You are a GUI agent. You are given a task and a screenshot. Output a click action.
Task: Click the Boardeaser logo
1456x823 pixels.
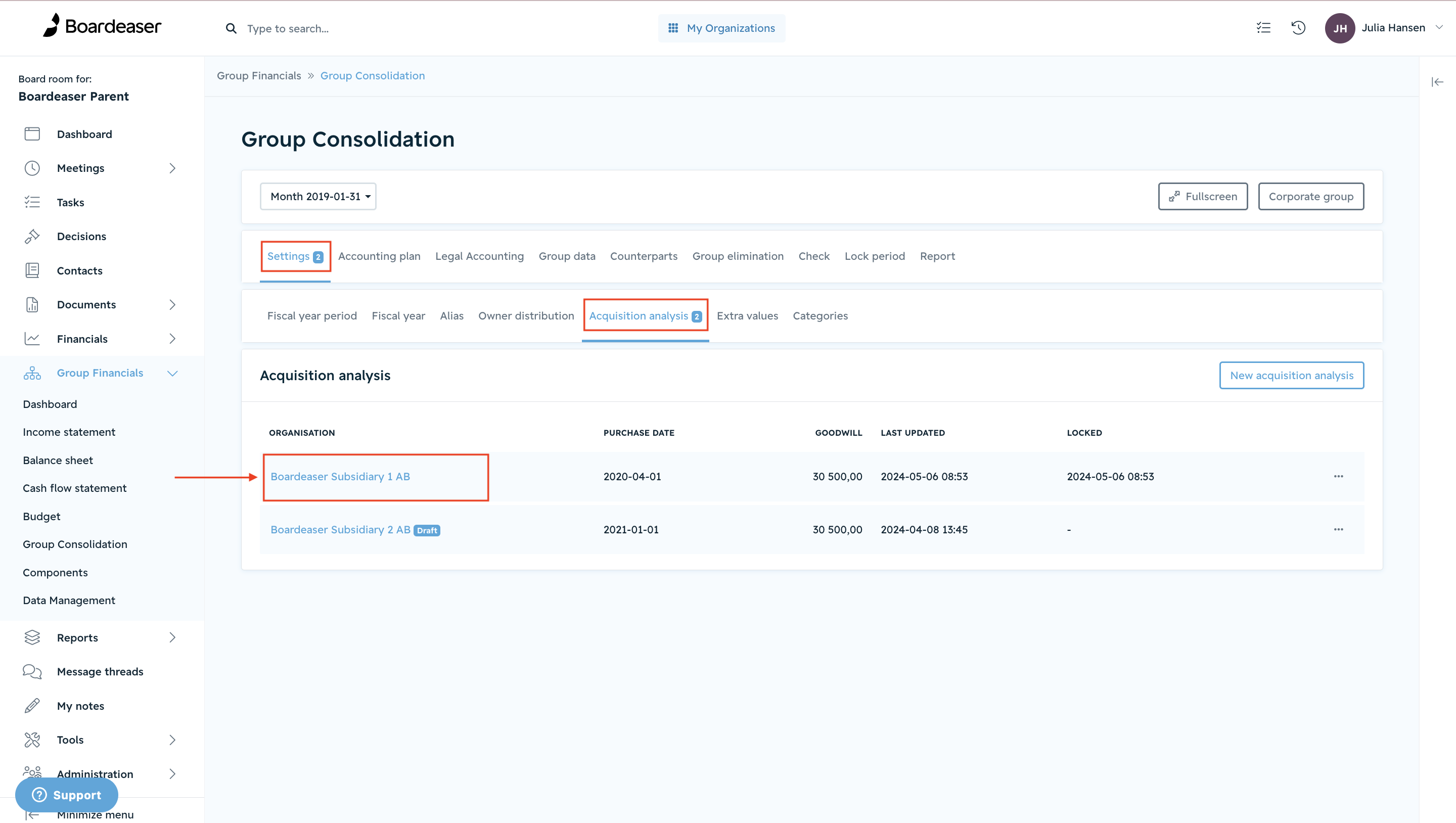tap(102, 26)
